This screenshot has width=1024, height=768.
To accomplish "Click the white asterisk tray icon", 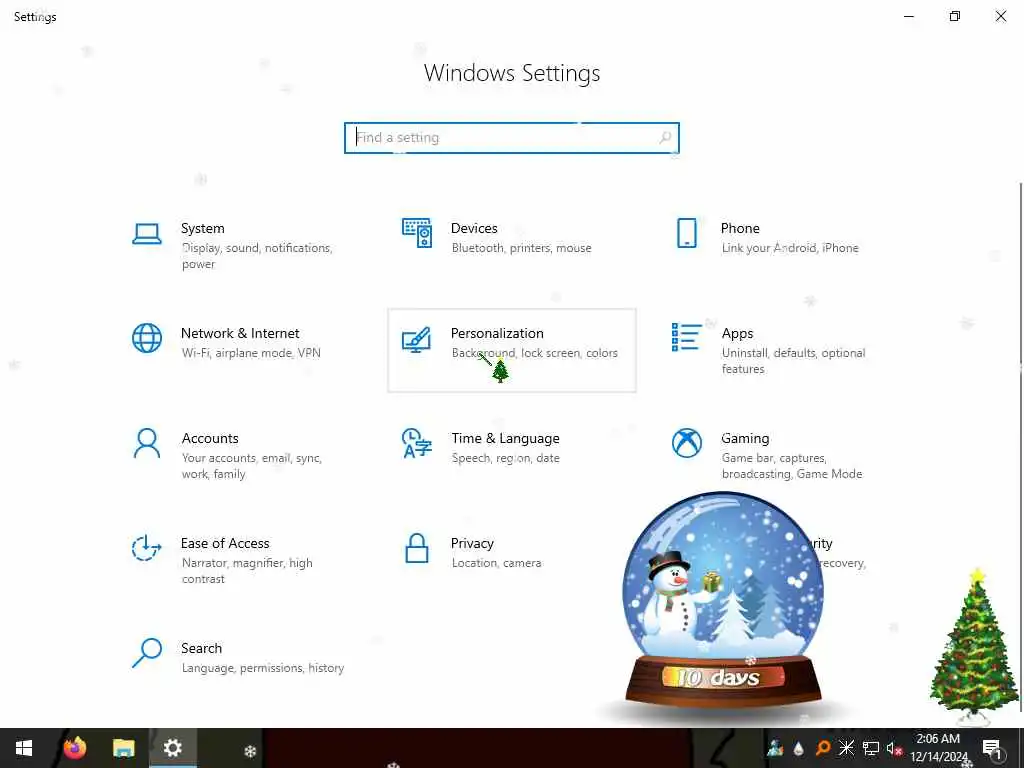I will [846, 748].
